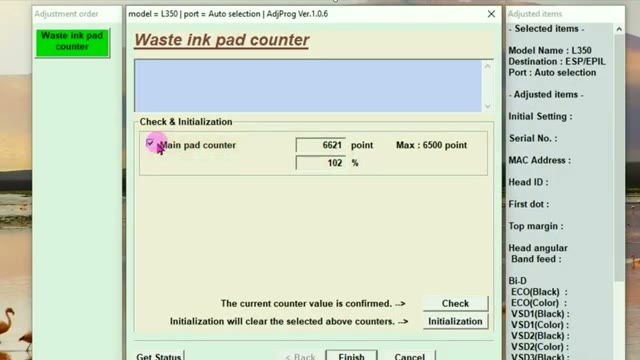Toggle the Main pad counter checkbox
The width and height of the screenshot is (640, 360).
[x=150, y=143]
